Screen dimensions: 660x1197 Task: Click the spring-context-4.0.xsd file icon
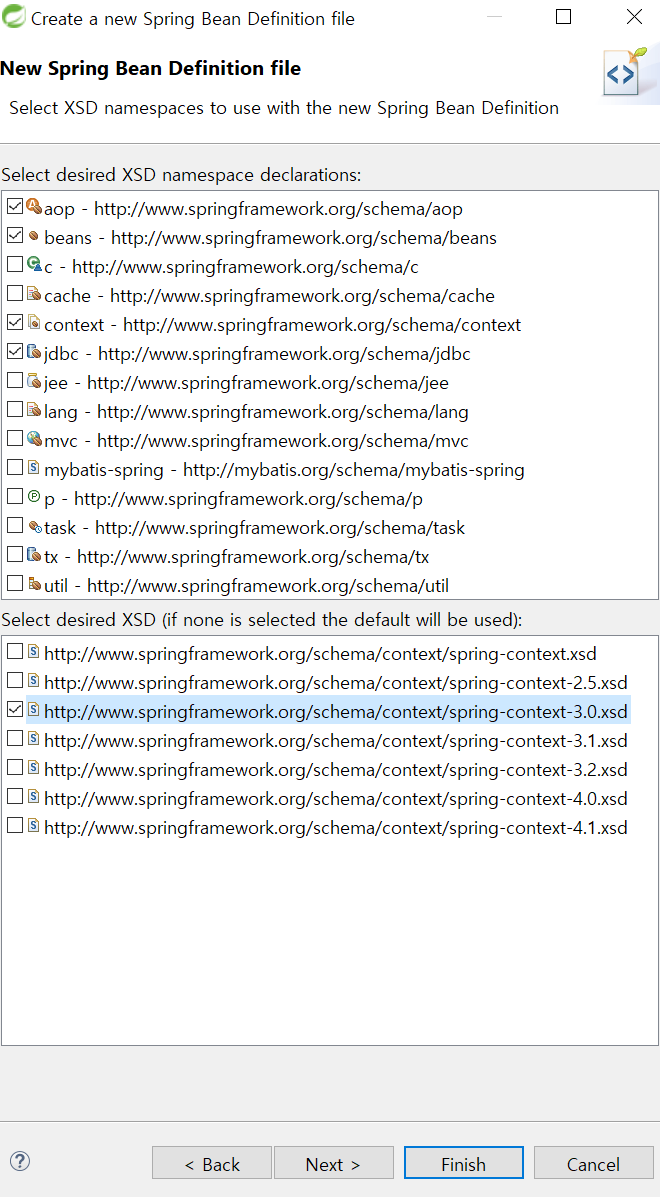(x=34, y=798)
